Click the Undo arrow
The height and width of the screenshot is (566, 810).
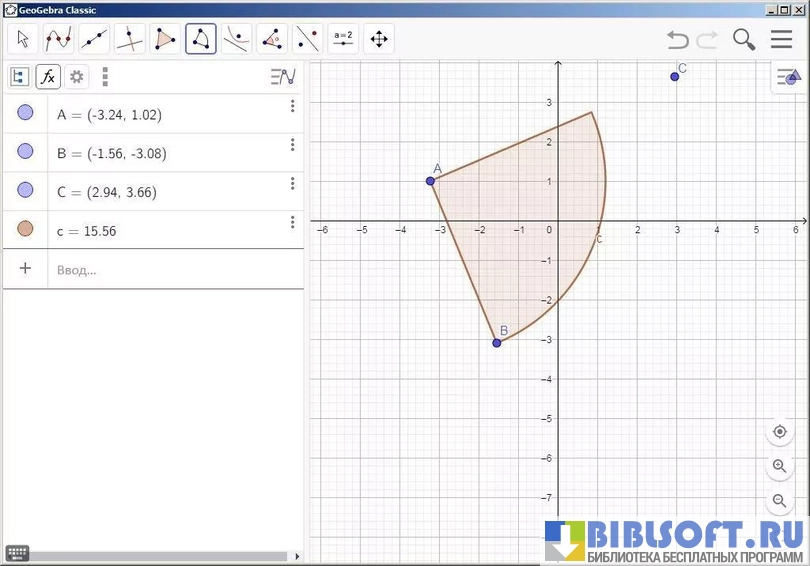[678, 39]
